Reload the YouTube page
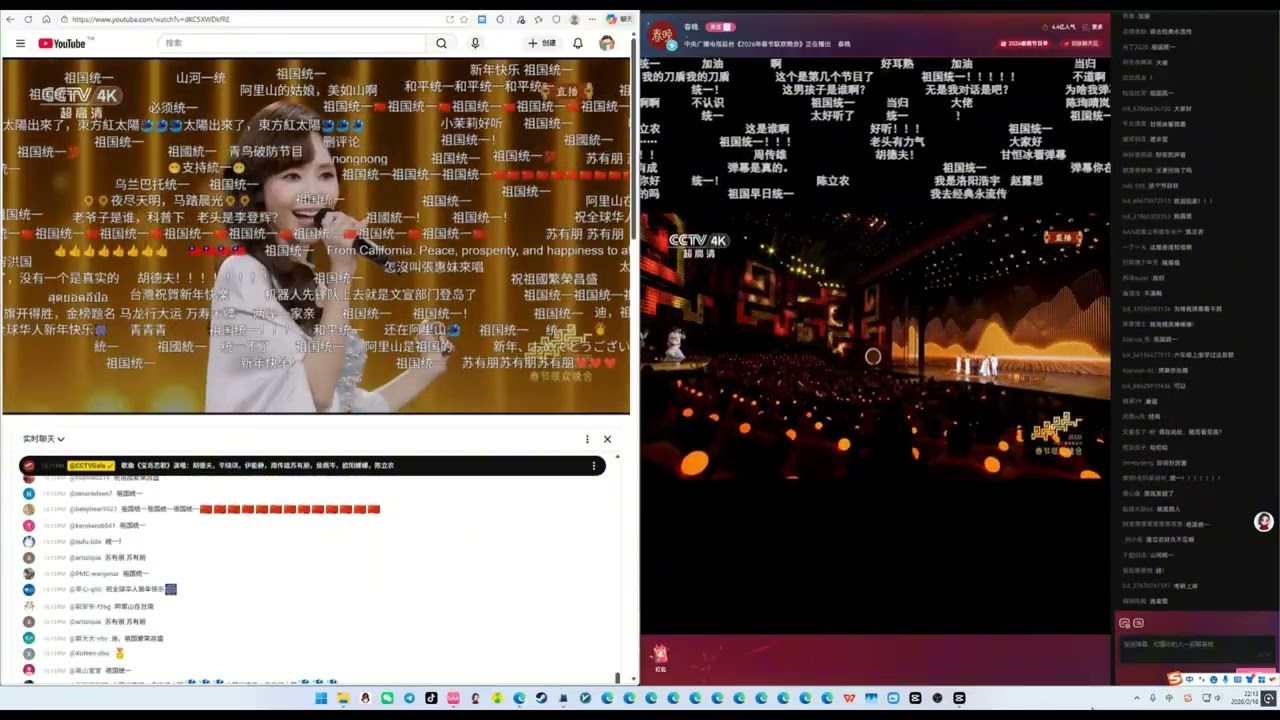1280x720 pixels. 28,19
